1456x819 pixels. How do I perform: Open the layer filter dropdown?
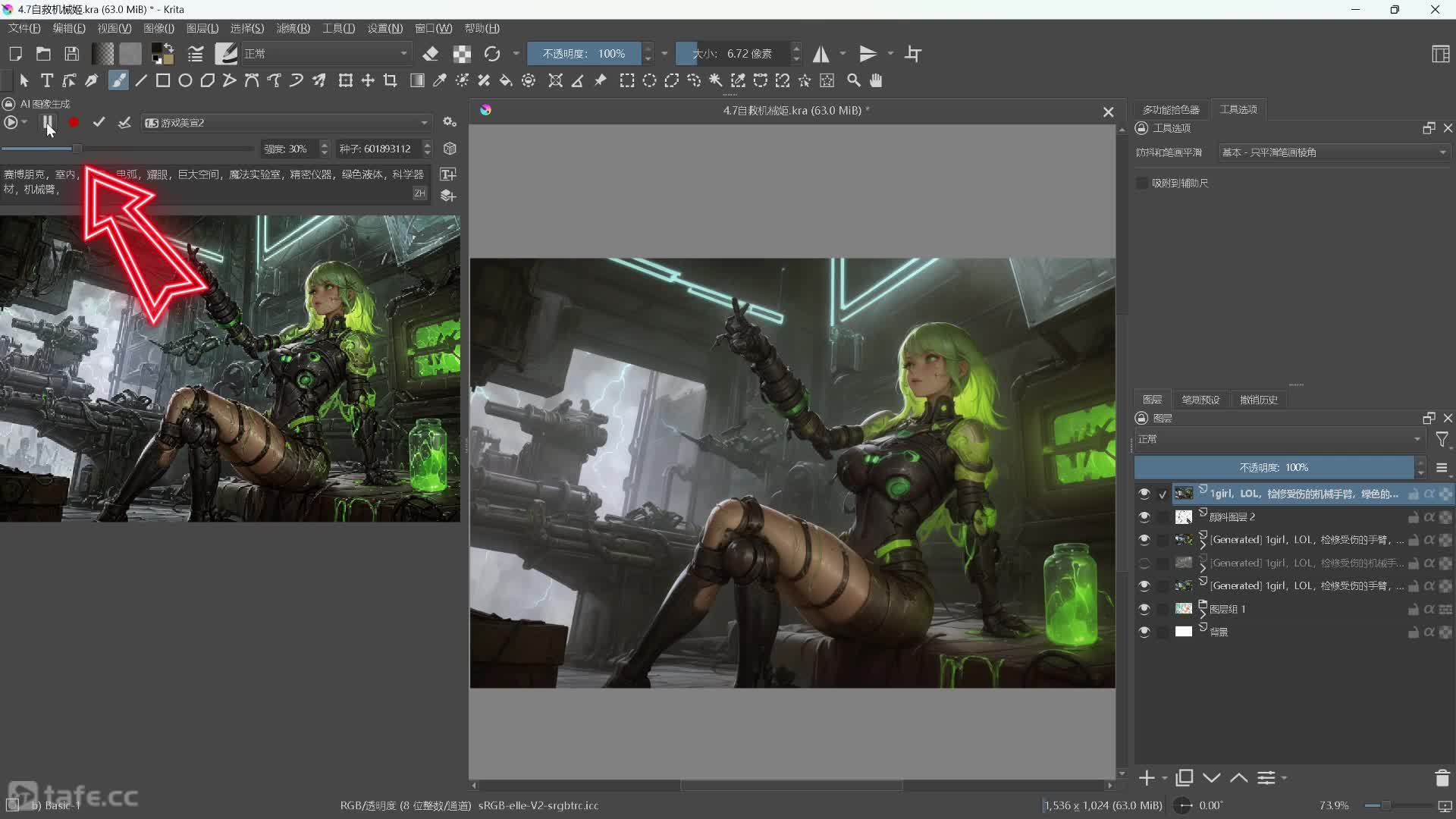(x=1442, y=439)
